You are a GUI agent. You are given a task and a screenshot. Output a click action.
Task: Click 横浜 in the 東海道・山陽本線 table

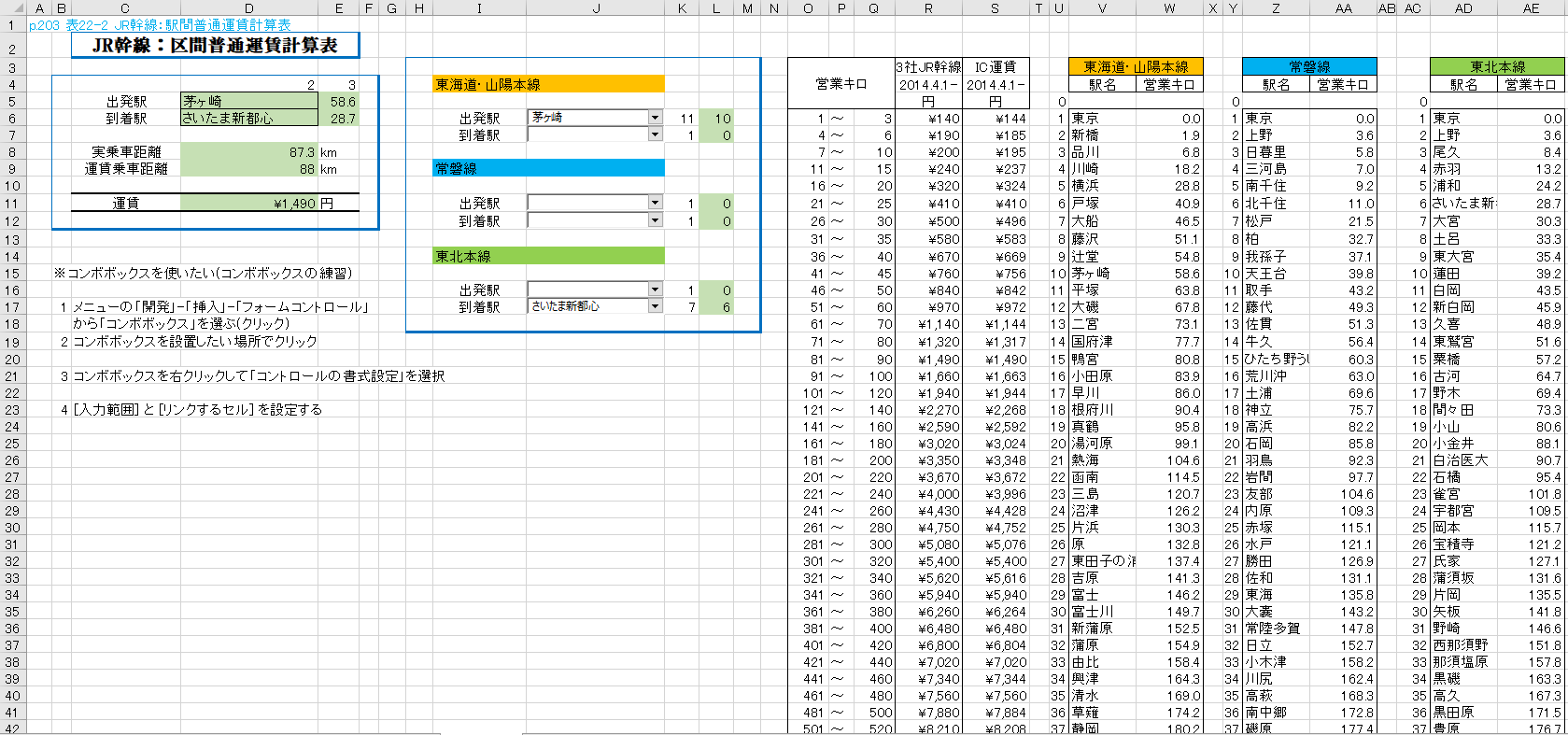tap(1102, 186)
